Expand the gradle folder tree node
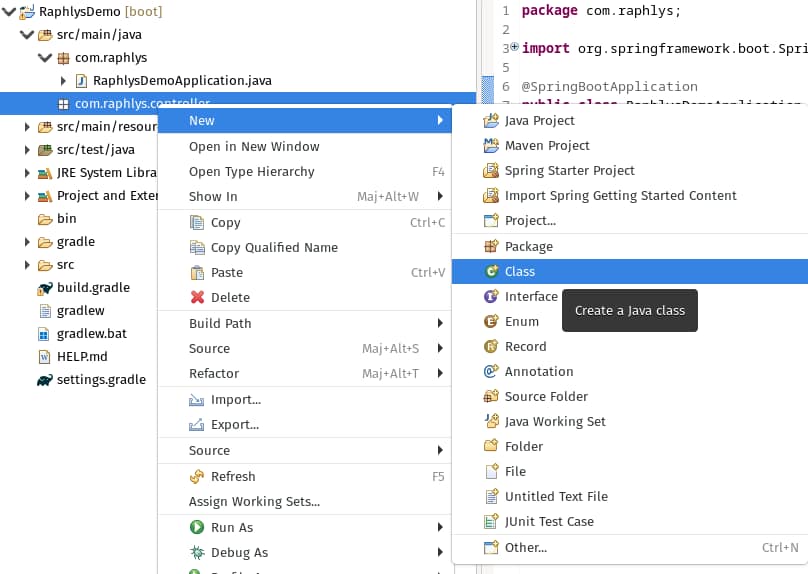This screenshot has height=574, width=808. [x=27, y=242]
